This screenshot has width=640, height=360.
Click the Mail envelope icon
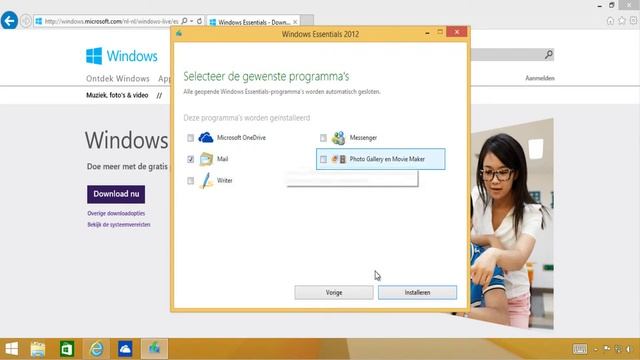(x=206, y=159)
